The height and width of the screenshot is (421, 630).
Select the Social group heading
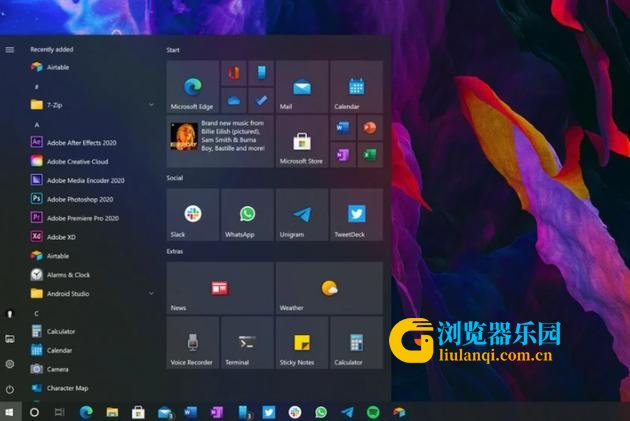click(x=175, y=178)
